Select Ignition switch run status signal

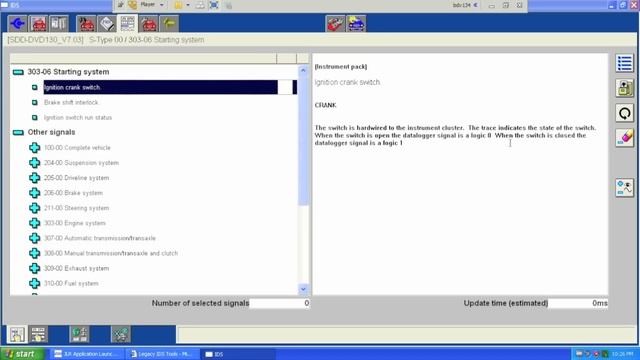(78, 118)
